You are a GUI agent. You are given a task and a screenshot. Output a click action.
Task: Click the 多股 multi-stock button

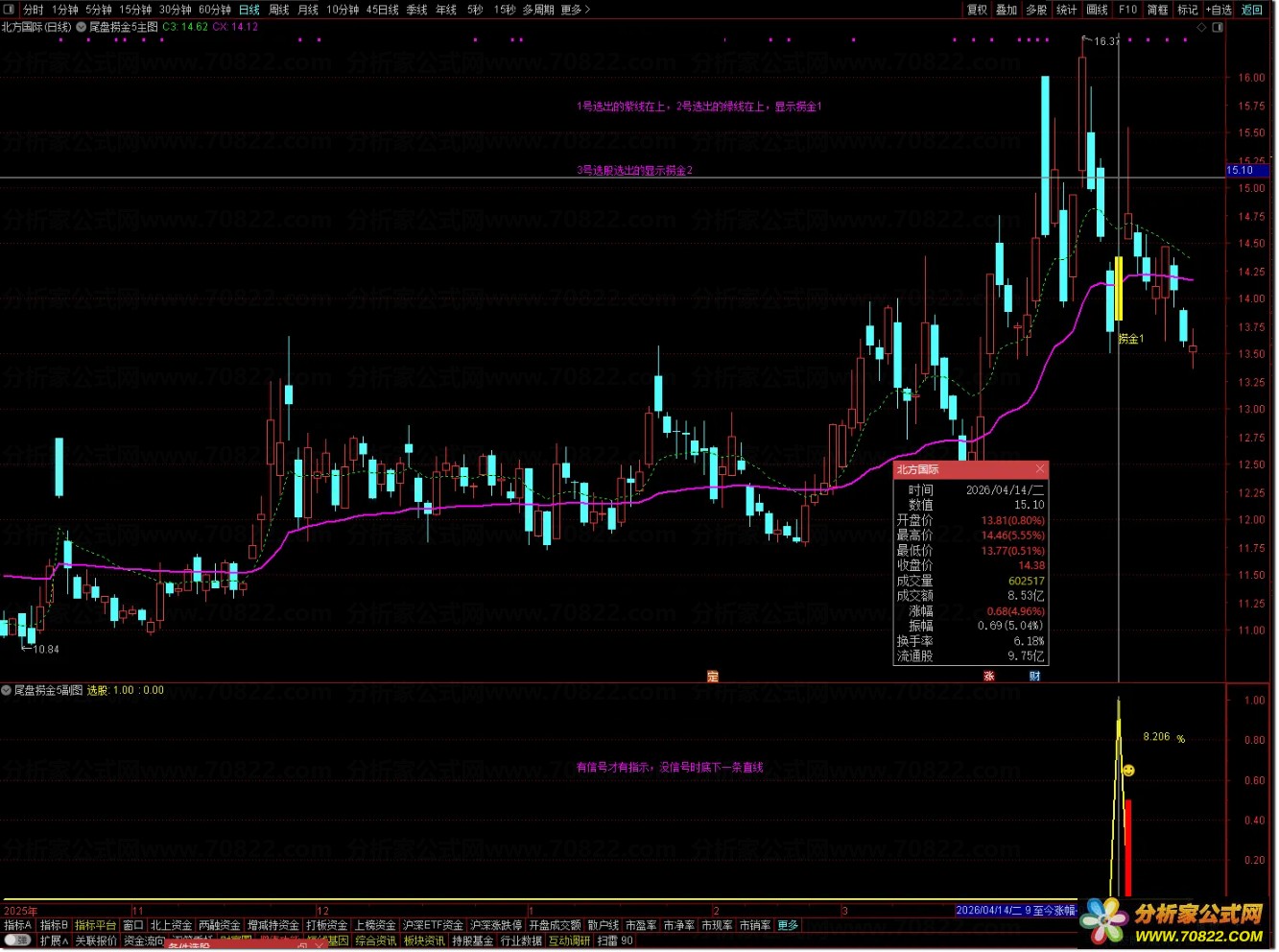[1036, 10]
